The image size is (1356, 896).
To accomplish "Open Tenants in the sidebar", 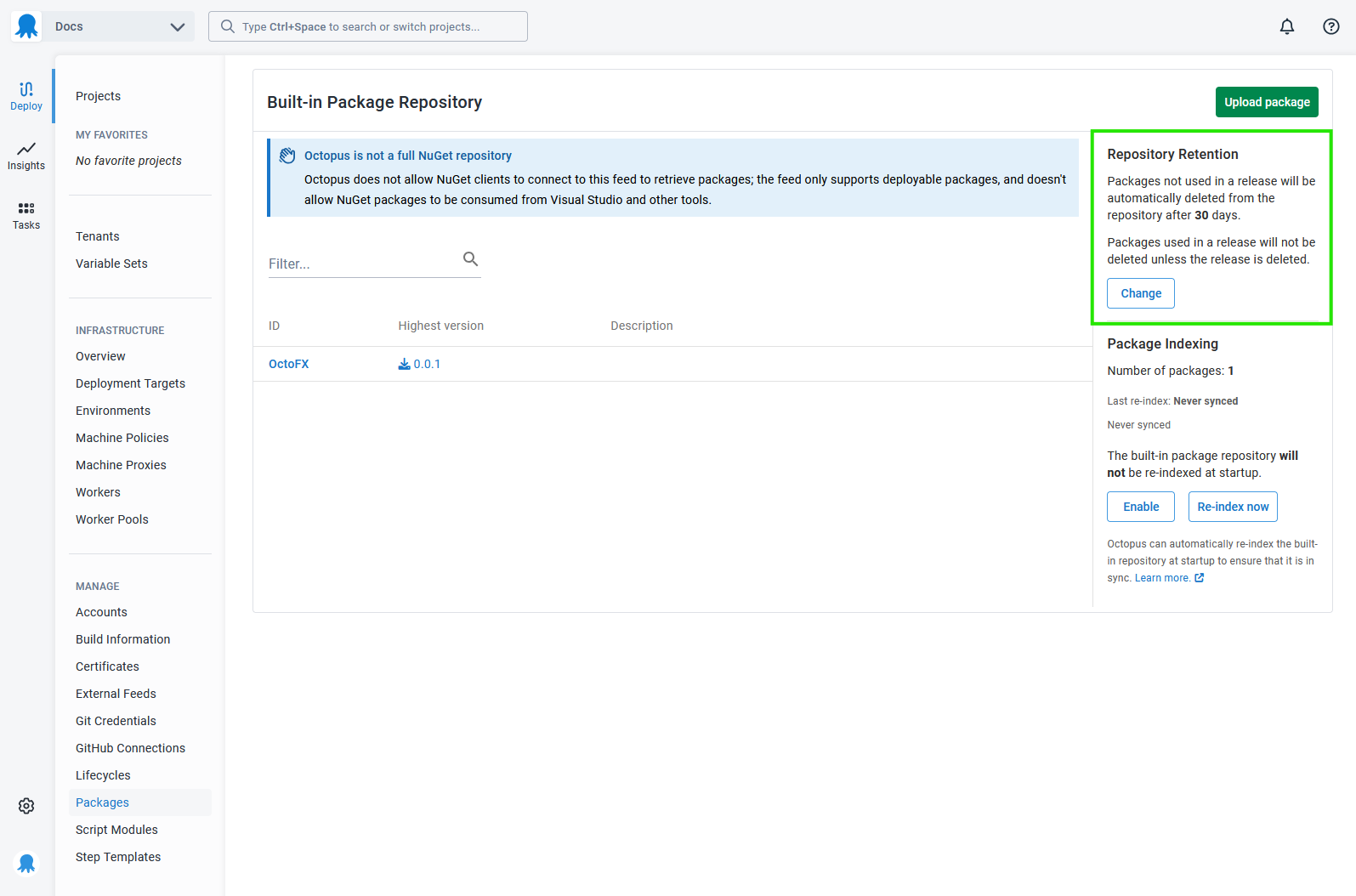I will (97, 236).
